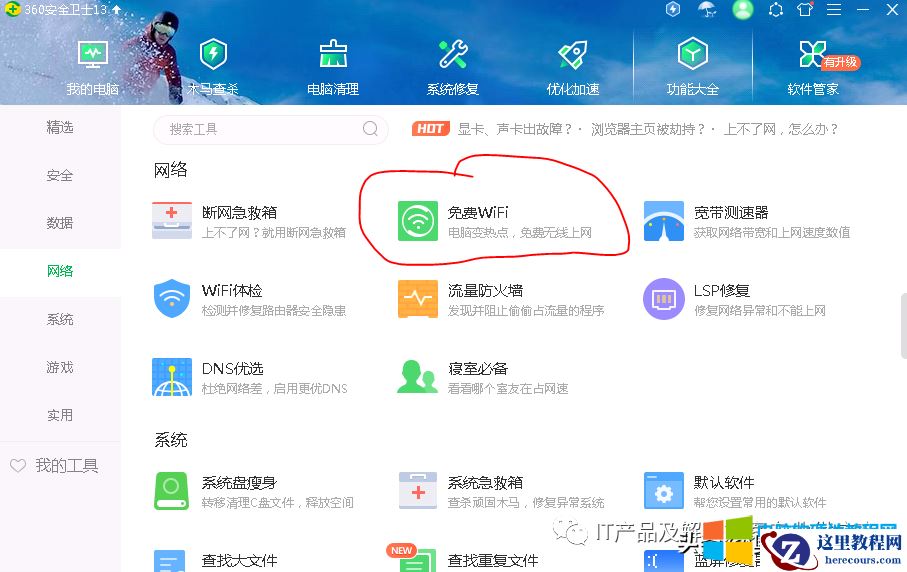Open 默认软件 gear icon
Screen dimensions: 907x572
[663, 490]
